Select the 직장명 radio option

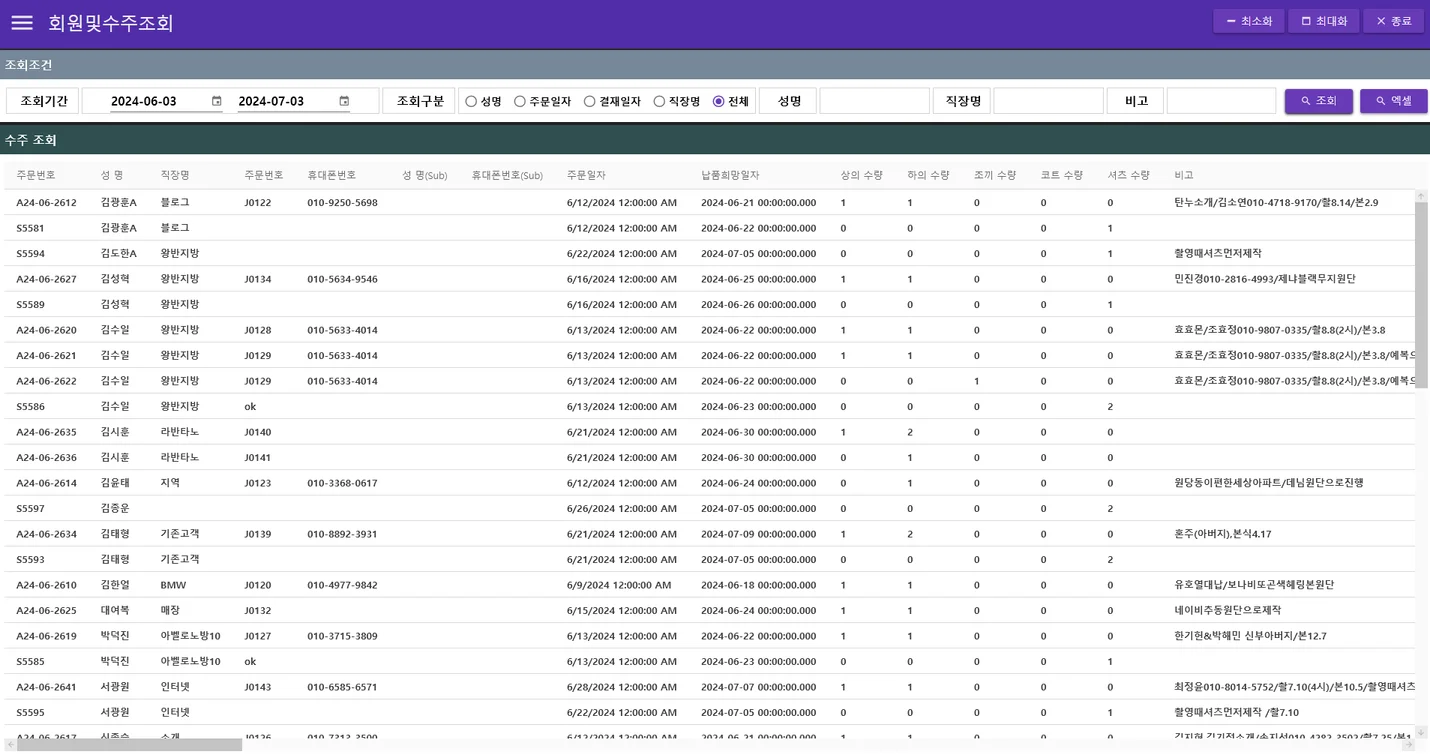(x=659, y=101)
